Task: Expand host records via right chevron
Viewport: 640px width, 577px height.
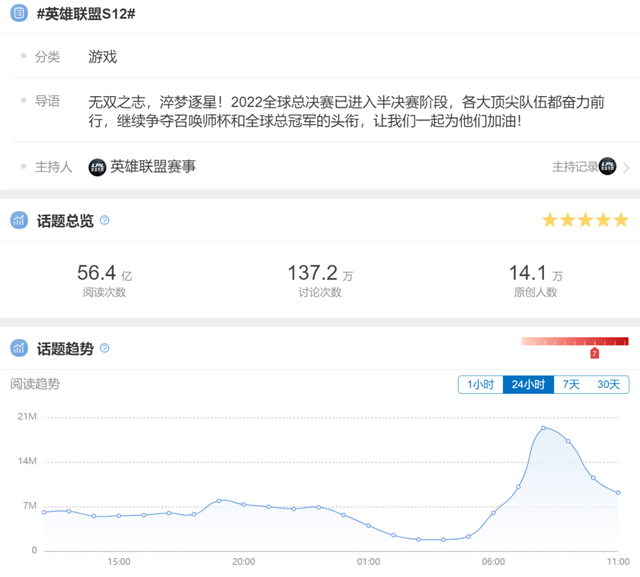Action: [x=626, y=168]
